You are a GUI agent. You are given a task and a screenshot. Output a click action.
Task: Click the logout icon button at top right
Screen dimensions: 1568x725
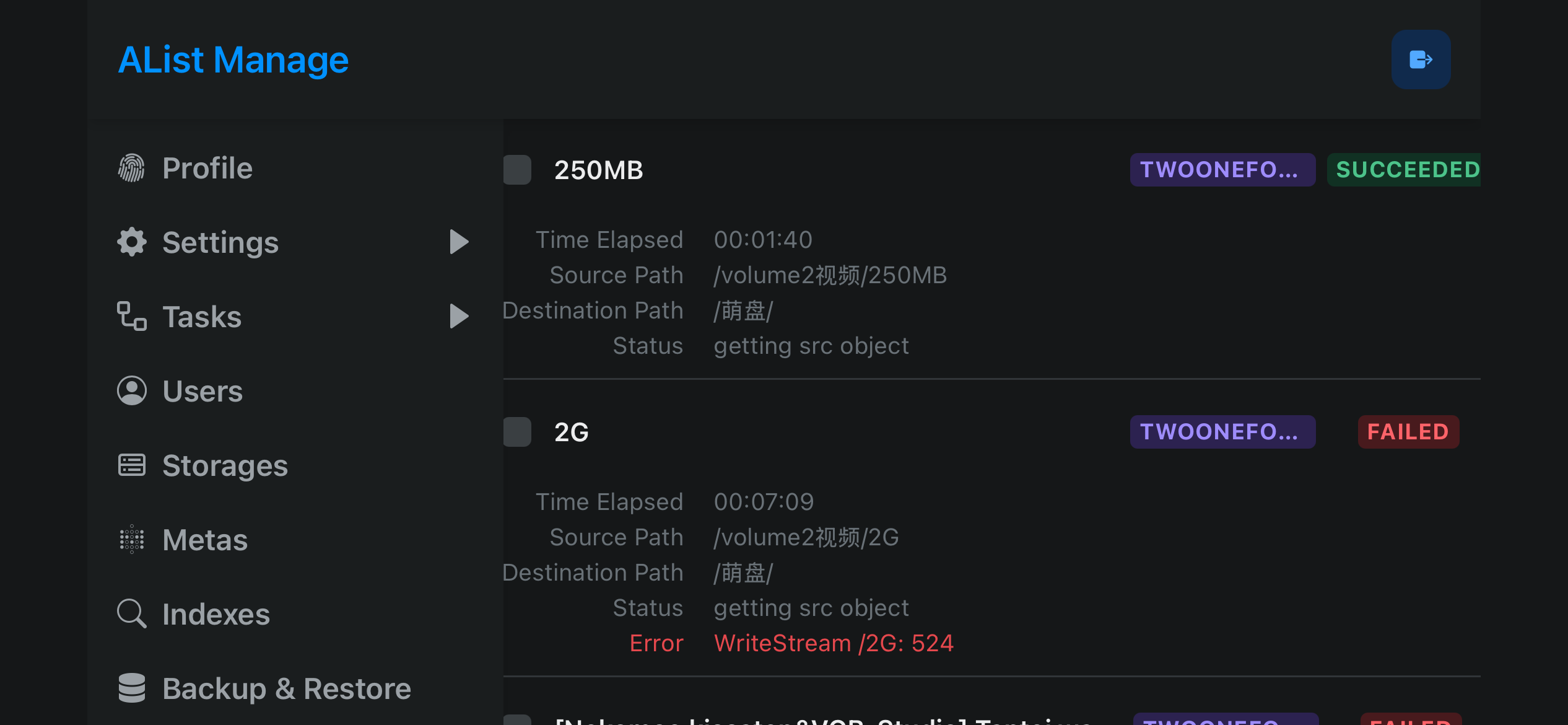[1421, 59]
